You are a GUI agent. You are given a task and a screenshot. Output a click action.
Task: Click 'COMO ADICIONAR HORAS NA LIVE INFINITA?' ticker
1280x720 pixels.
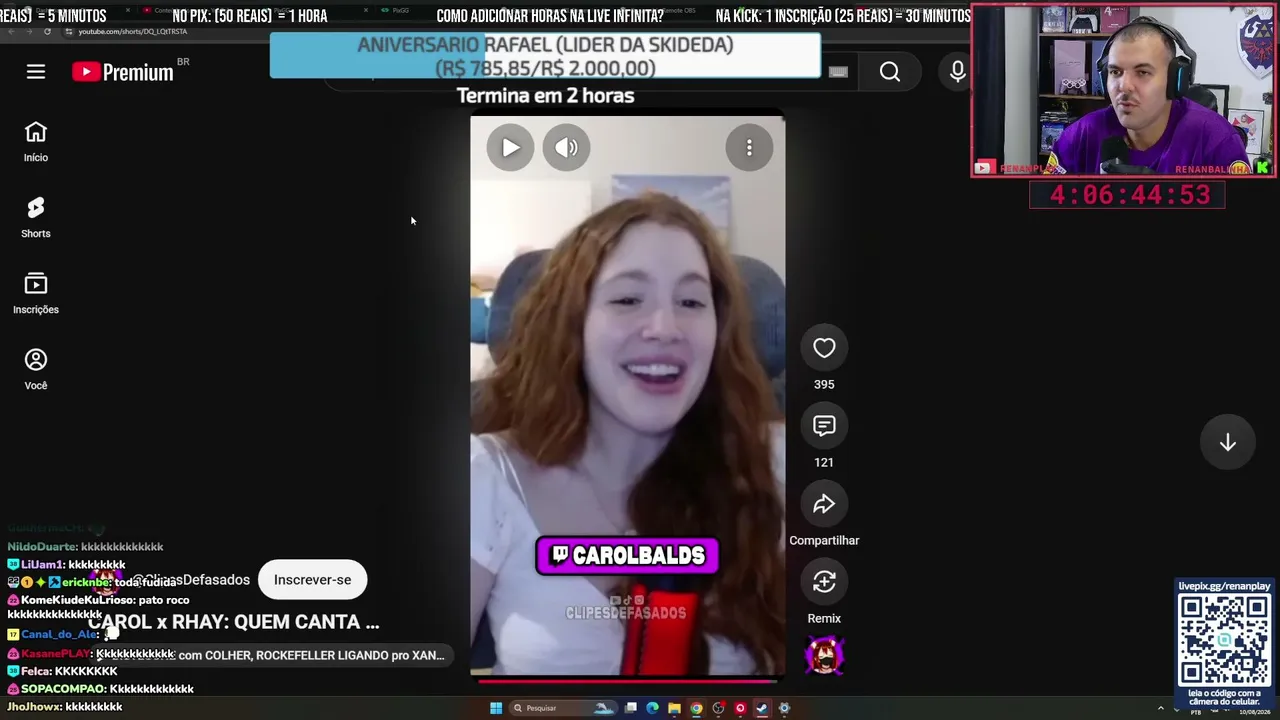pyautogui.click(x=550, y=16)
